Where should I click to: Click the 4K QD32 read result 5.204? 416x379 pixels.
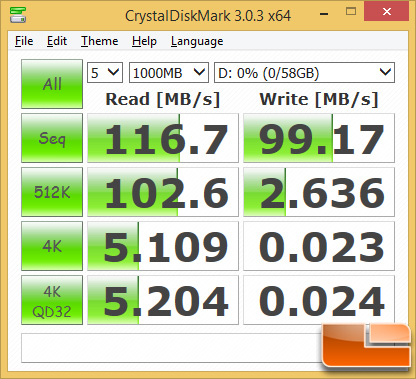pos(163,300)
